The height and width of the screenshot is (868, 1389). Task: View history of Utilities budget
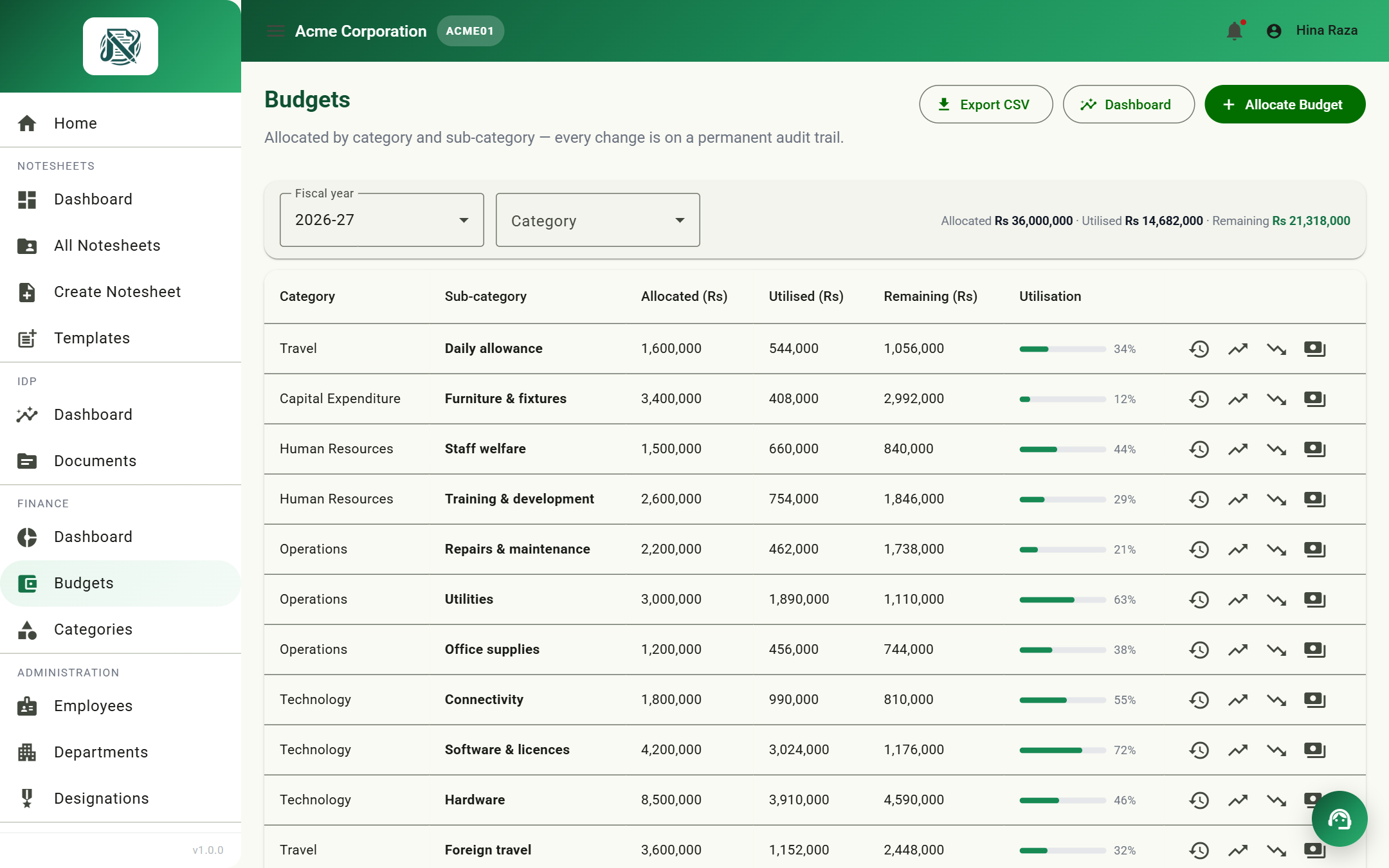point(1199,599)
